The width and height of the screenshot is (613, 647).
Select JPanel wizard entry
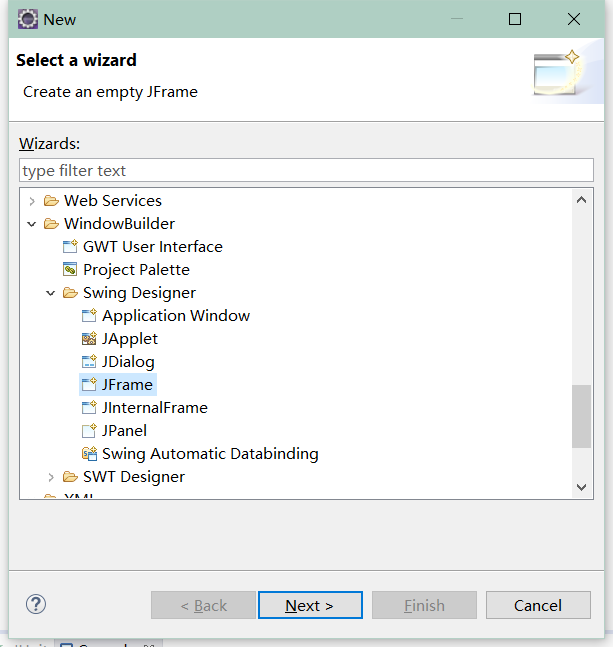(125, 431)
